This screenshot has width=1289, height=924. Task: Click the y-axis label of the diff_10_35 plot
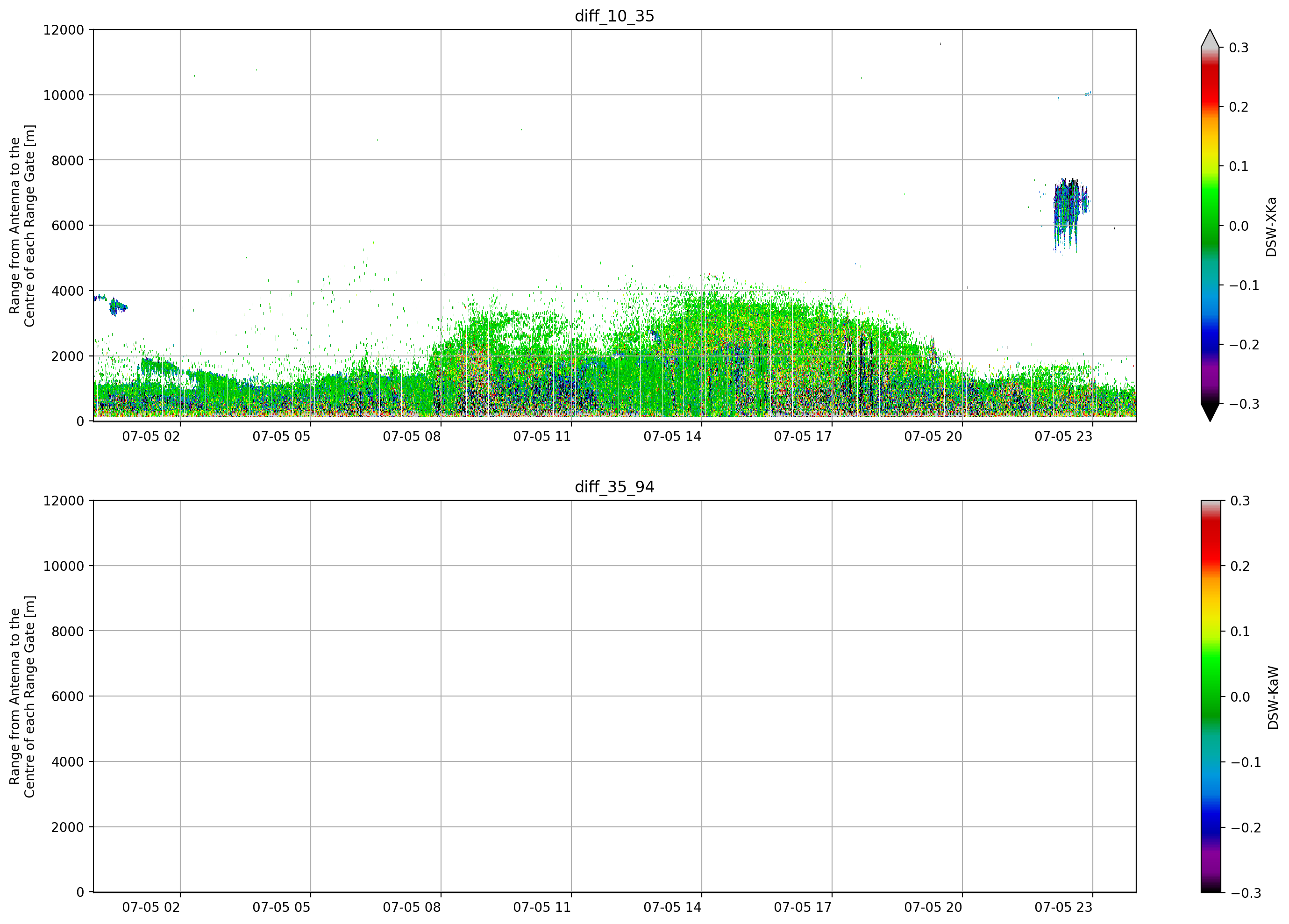22,226
